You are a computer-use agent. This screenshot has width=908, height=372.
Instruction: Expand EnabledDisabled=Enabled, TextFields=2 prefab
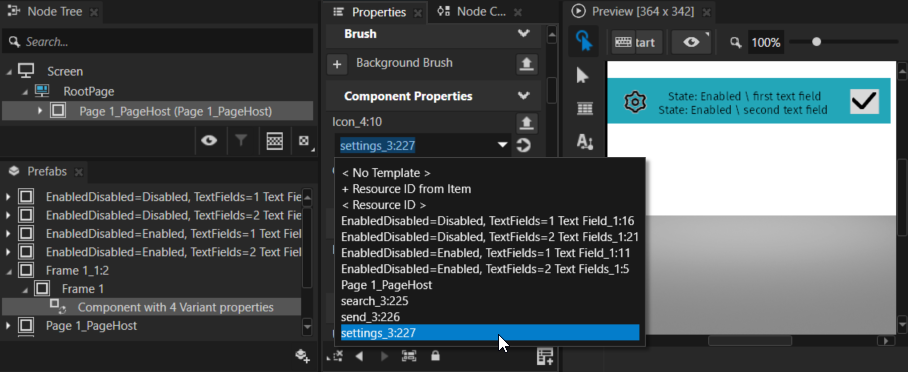[8, 252]
